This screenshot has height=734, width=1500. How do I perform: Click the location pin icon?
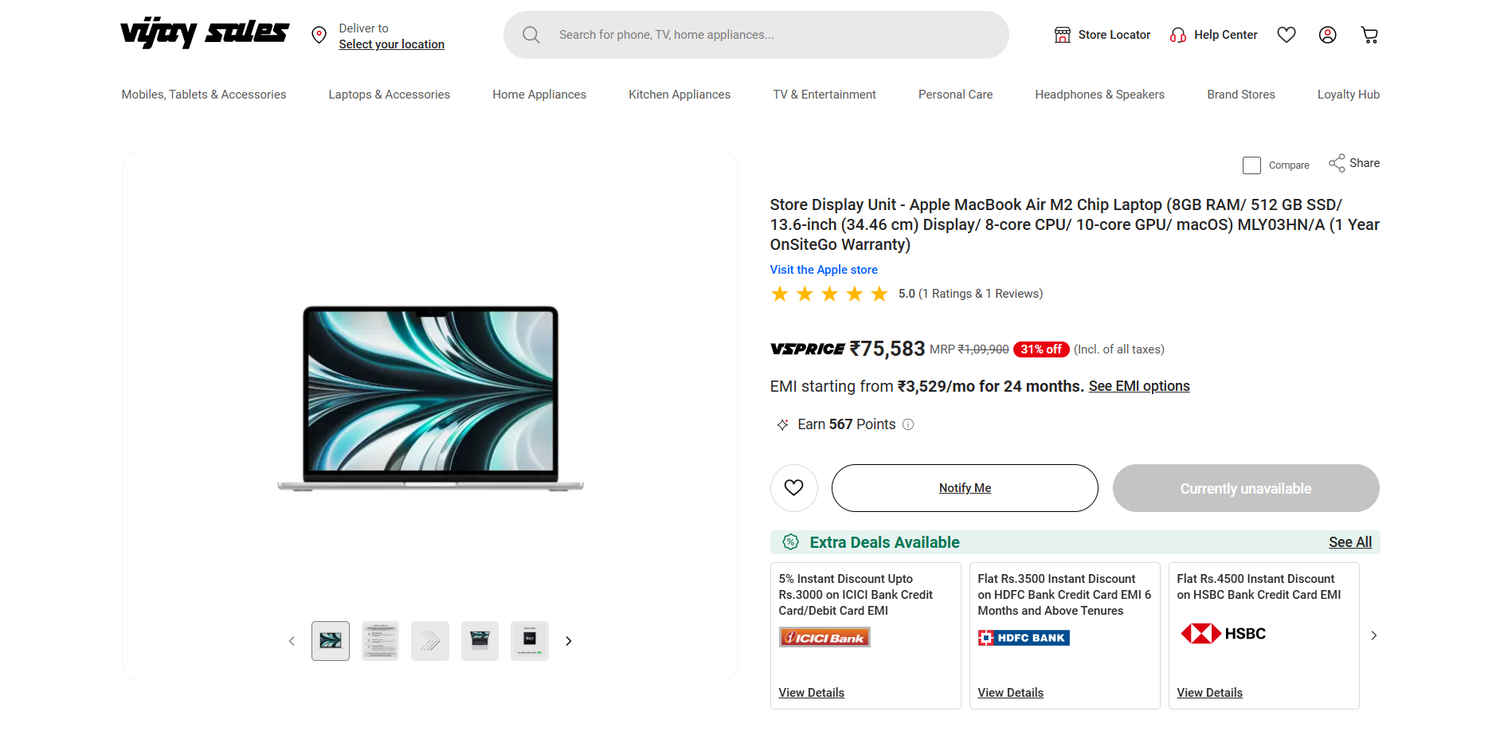(x=319, y=35)
